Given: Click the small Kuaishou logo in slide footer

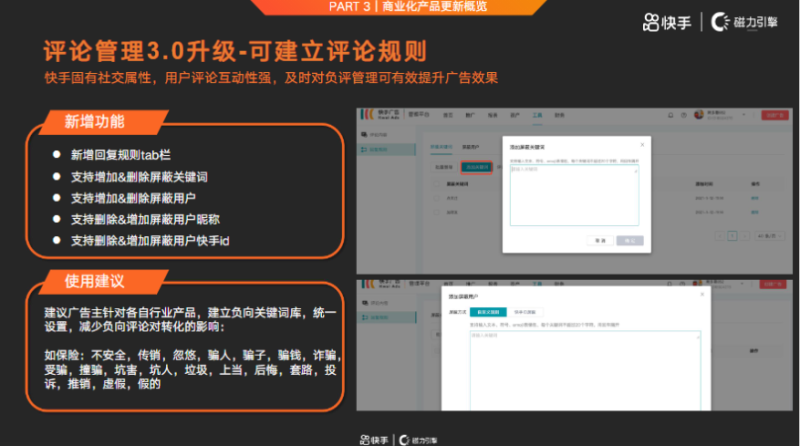Looking at the screenshot, I should point(374,440).
